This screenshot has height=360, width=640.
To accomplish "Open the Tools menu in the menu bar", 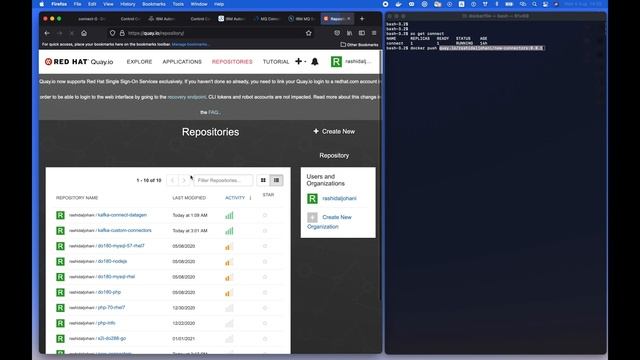I will pos(178,4).
